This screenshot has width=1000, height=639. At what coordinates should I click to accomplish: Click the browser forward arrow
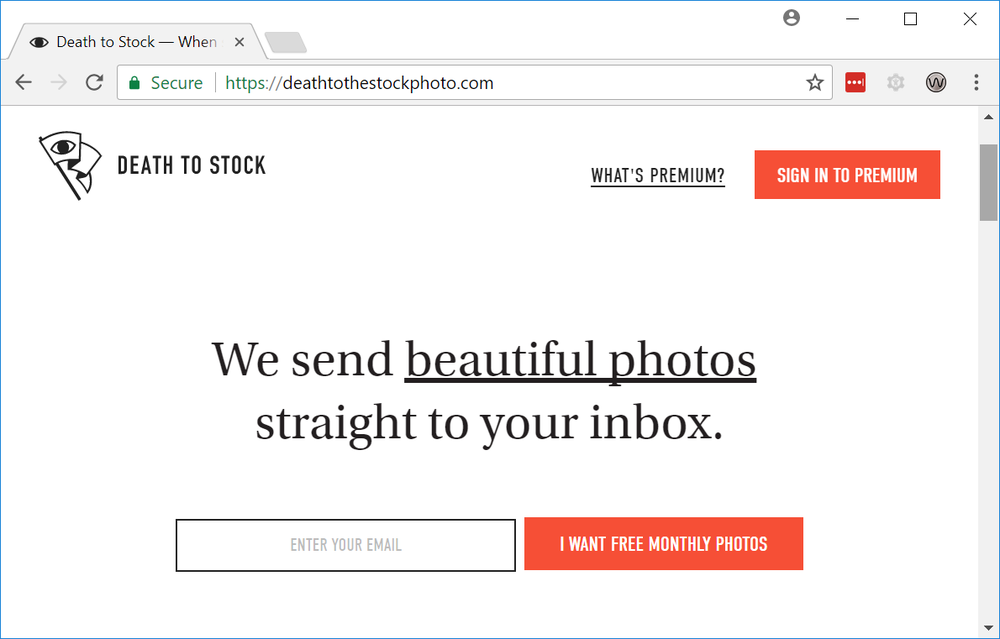59,82
